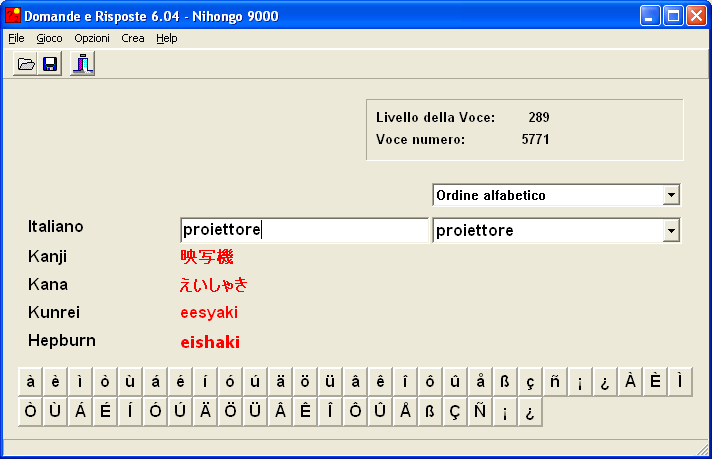712x459 pixels.
Task: Click the open folder toolbar icon
Action: (x=25, y=64)
